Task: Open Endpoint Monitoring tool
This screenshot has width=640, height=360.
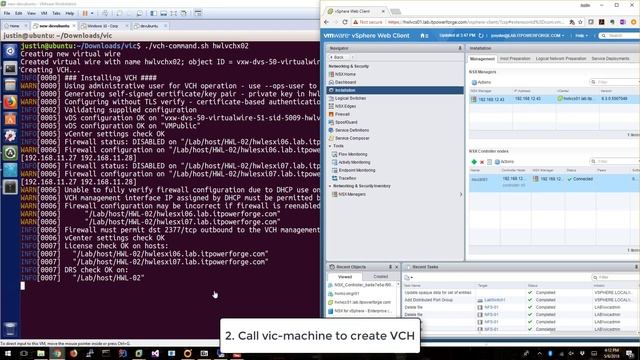Action: pos(356,170)
